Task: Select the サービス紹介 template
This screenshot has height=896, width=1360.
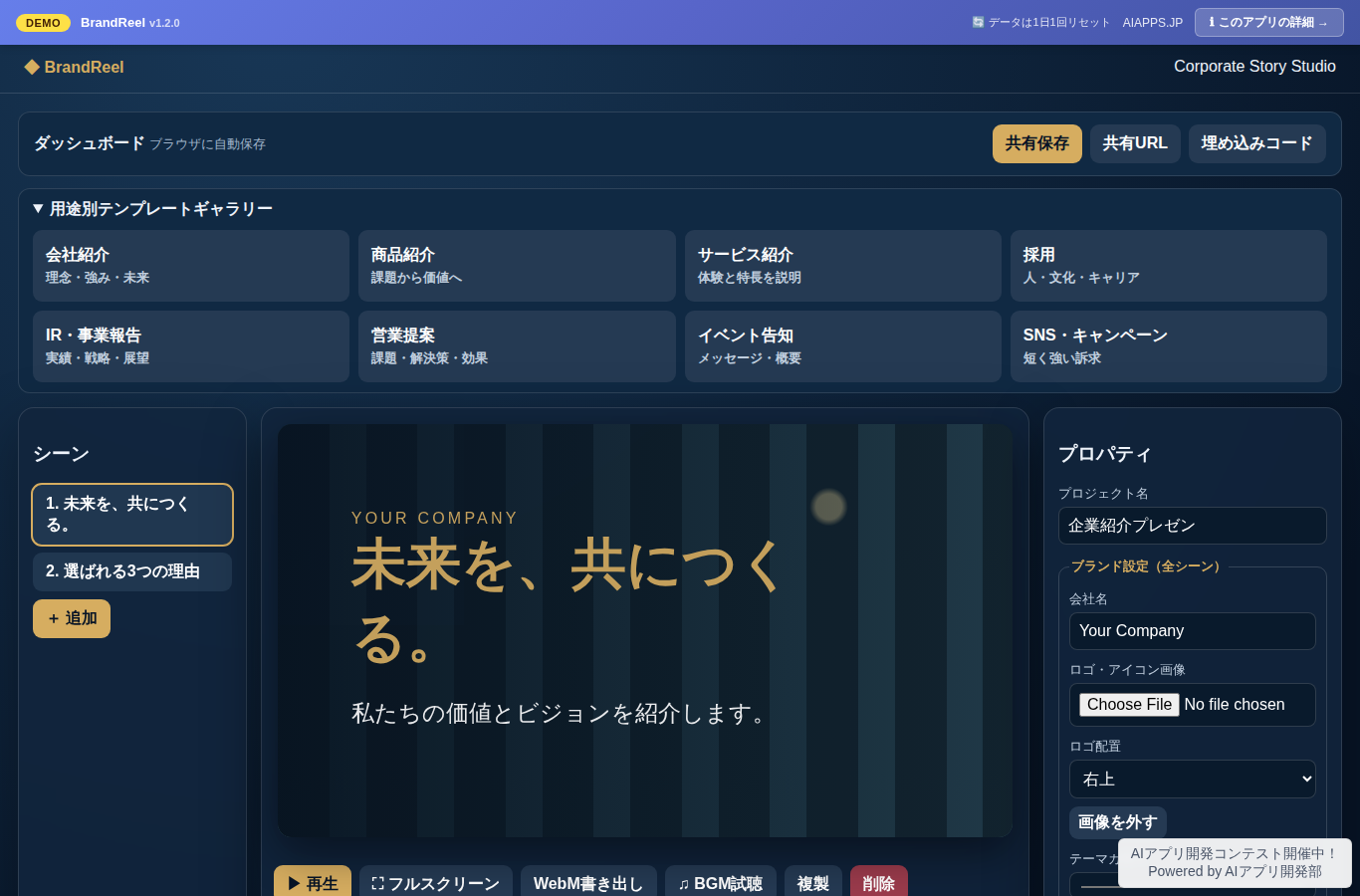Action: coord(842,266)
